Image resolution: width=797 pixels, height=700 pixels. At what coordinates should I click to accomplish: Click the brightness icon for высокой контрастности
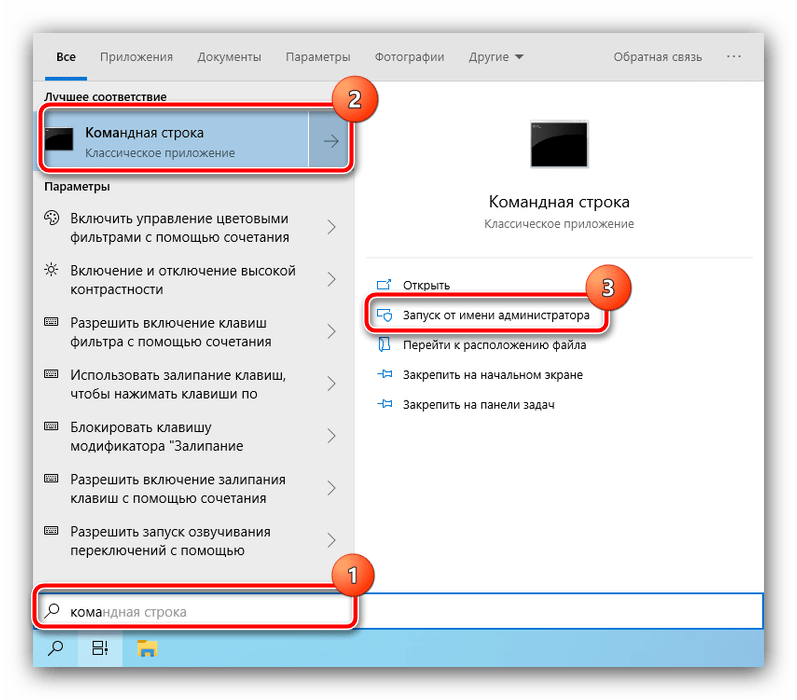click(x=51, y=270)
